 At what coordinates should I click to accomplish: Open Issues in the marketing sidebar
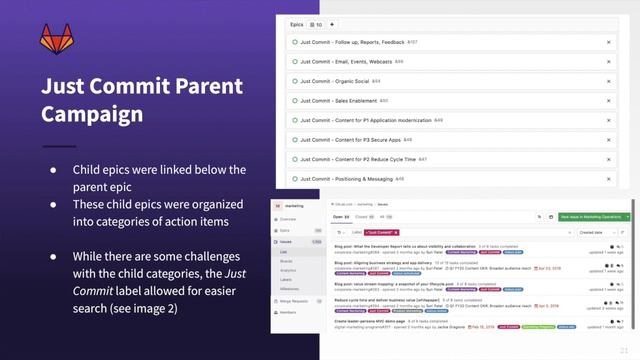click(286, 242)
